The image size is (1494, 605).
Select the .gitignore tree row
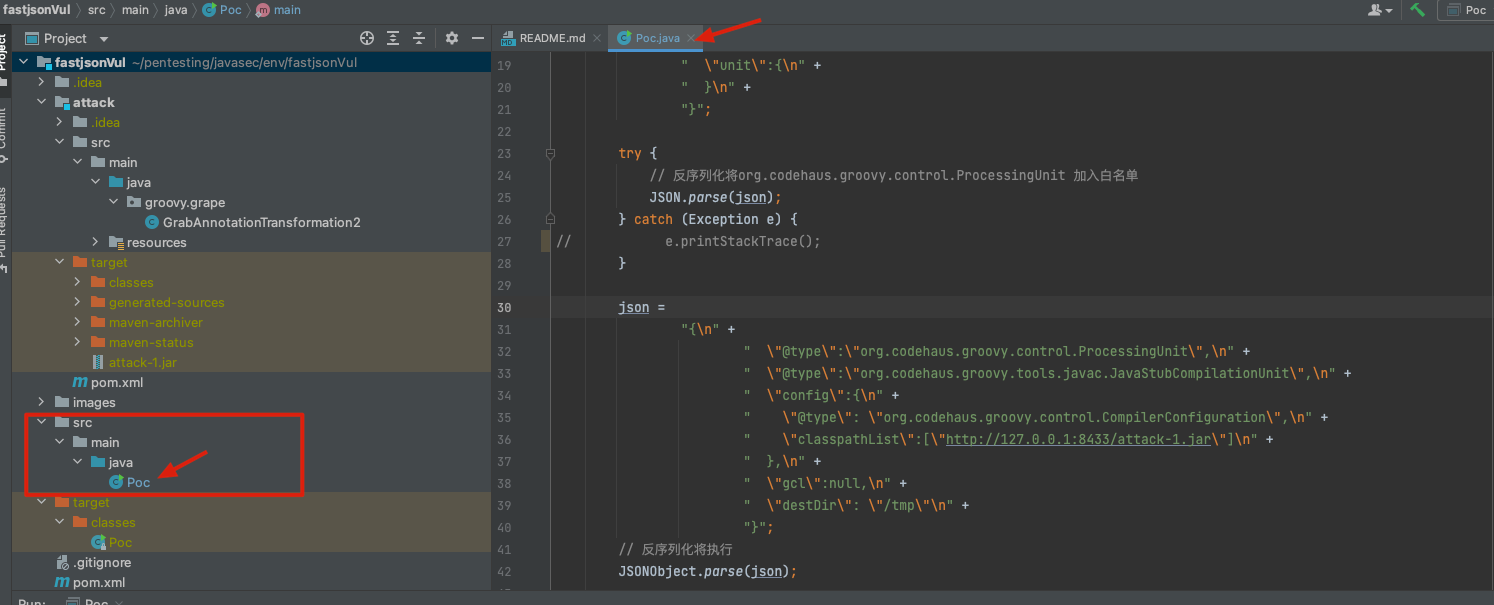[x=251, y=562]
